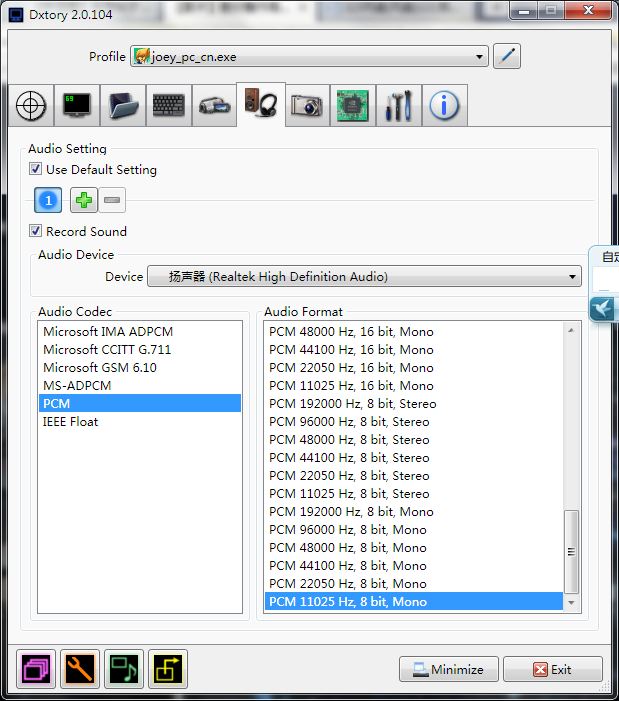Open the tools settings tab
The image size is (619, 701).
click(x=398, y=106)
